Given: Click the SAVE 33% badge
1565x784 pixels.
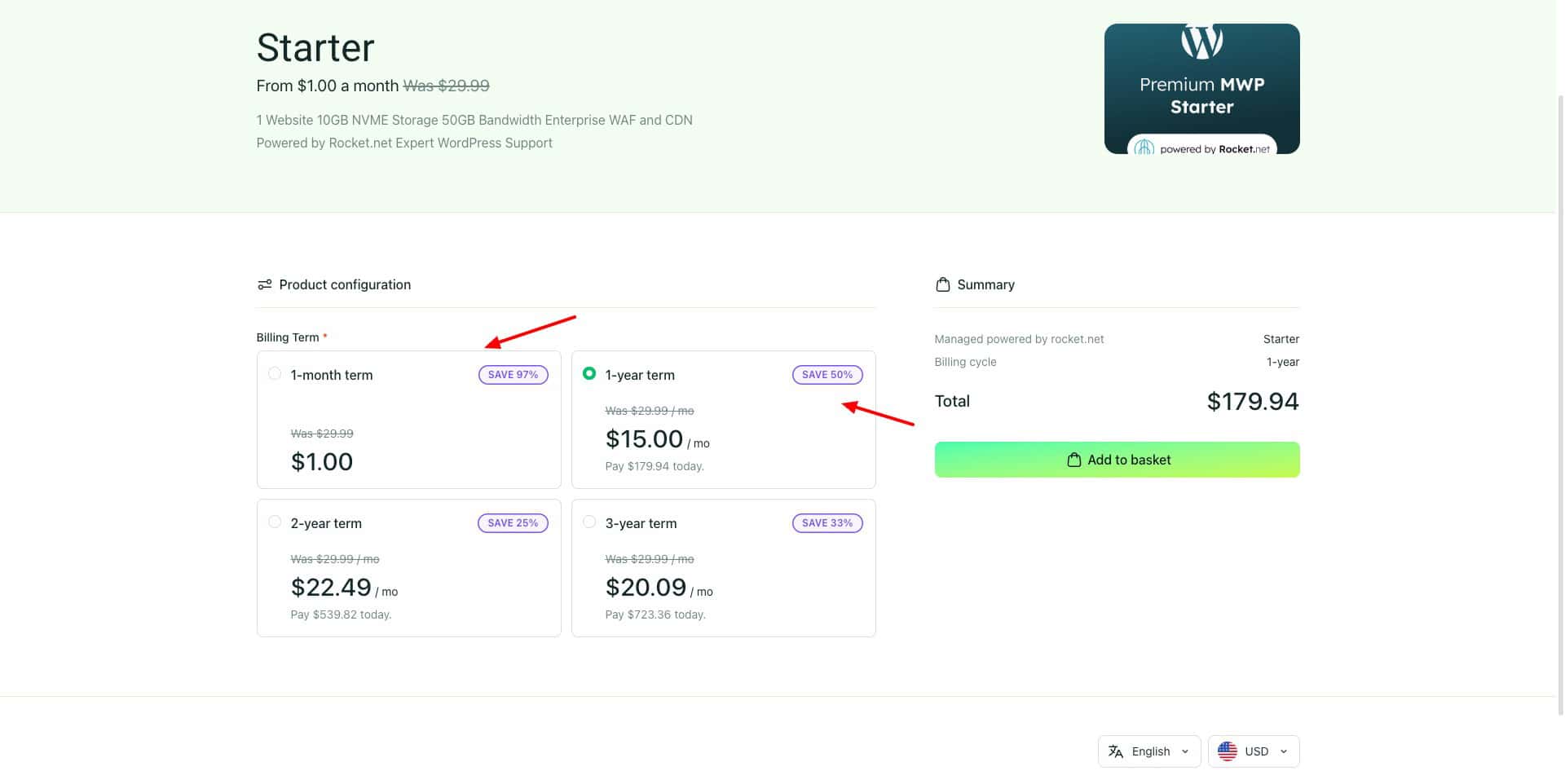Looking at the screenshot, I should click(827, 523).
